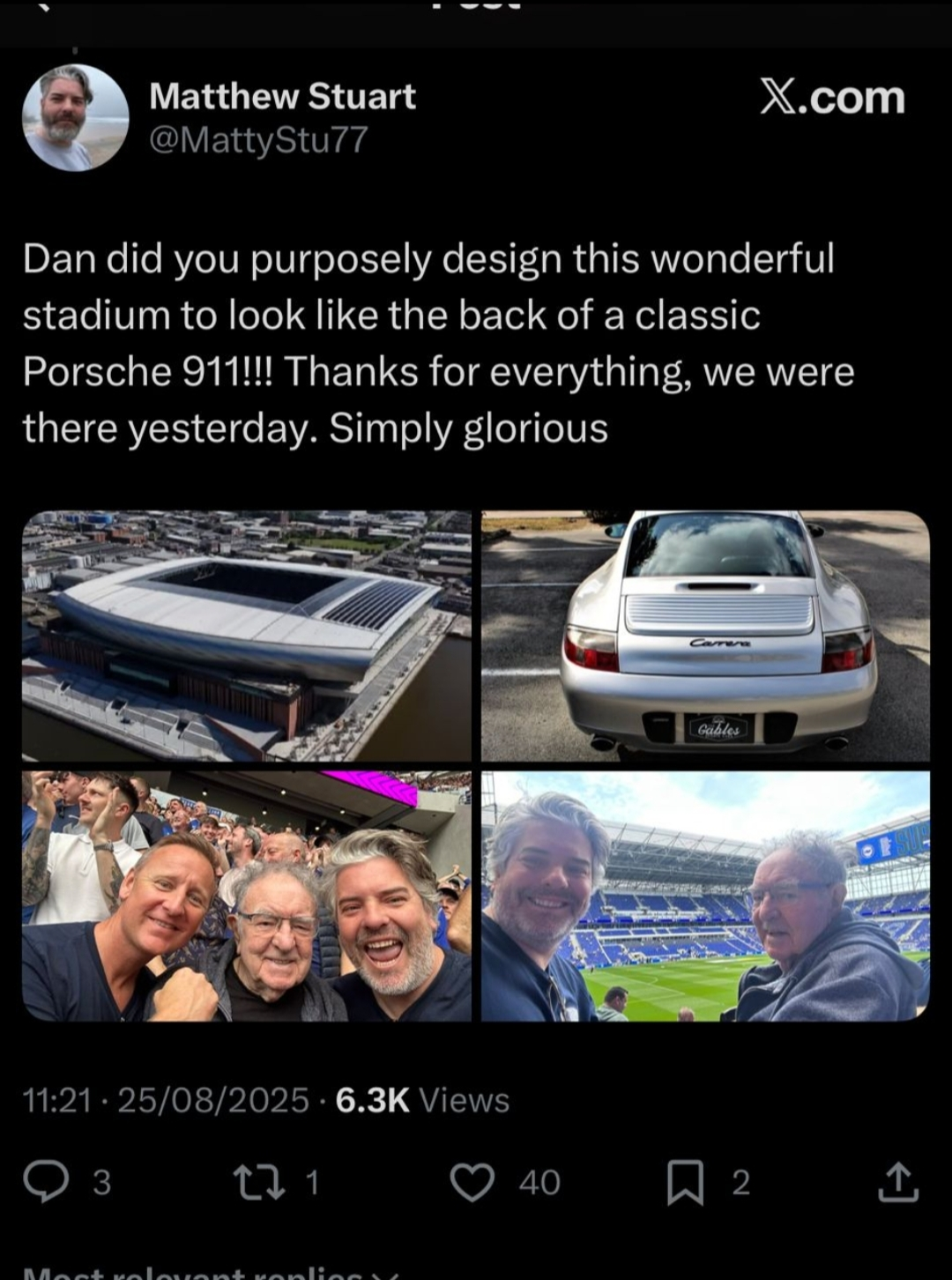952x1280 pixels.
Task: Bookmark this post
Action: [x=686, y=1183]
